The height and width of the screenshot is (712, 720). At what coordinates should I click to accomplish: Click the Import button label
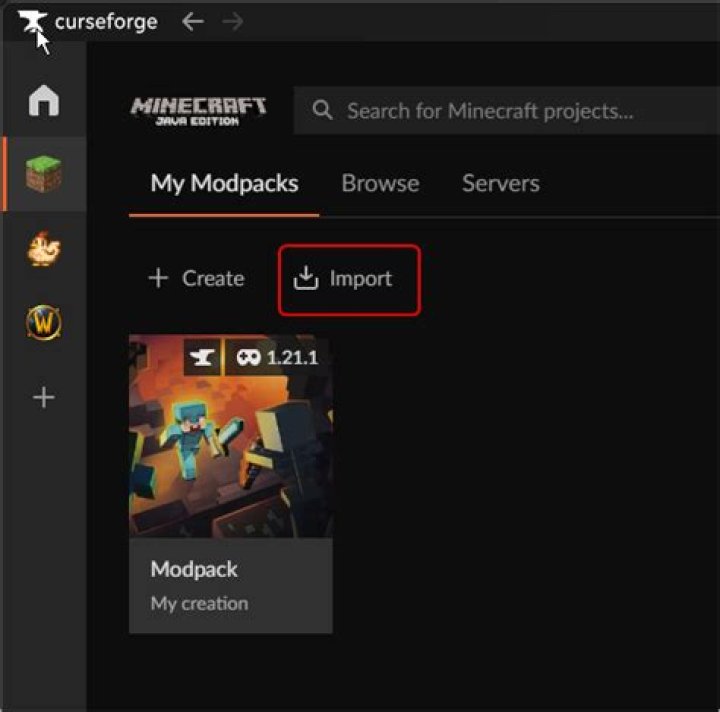[x=361, y=279]
